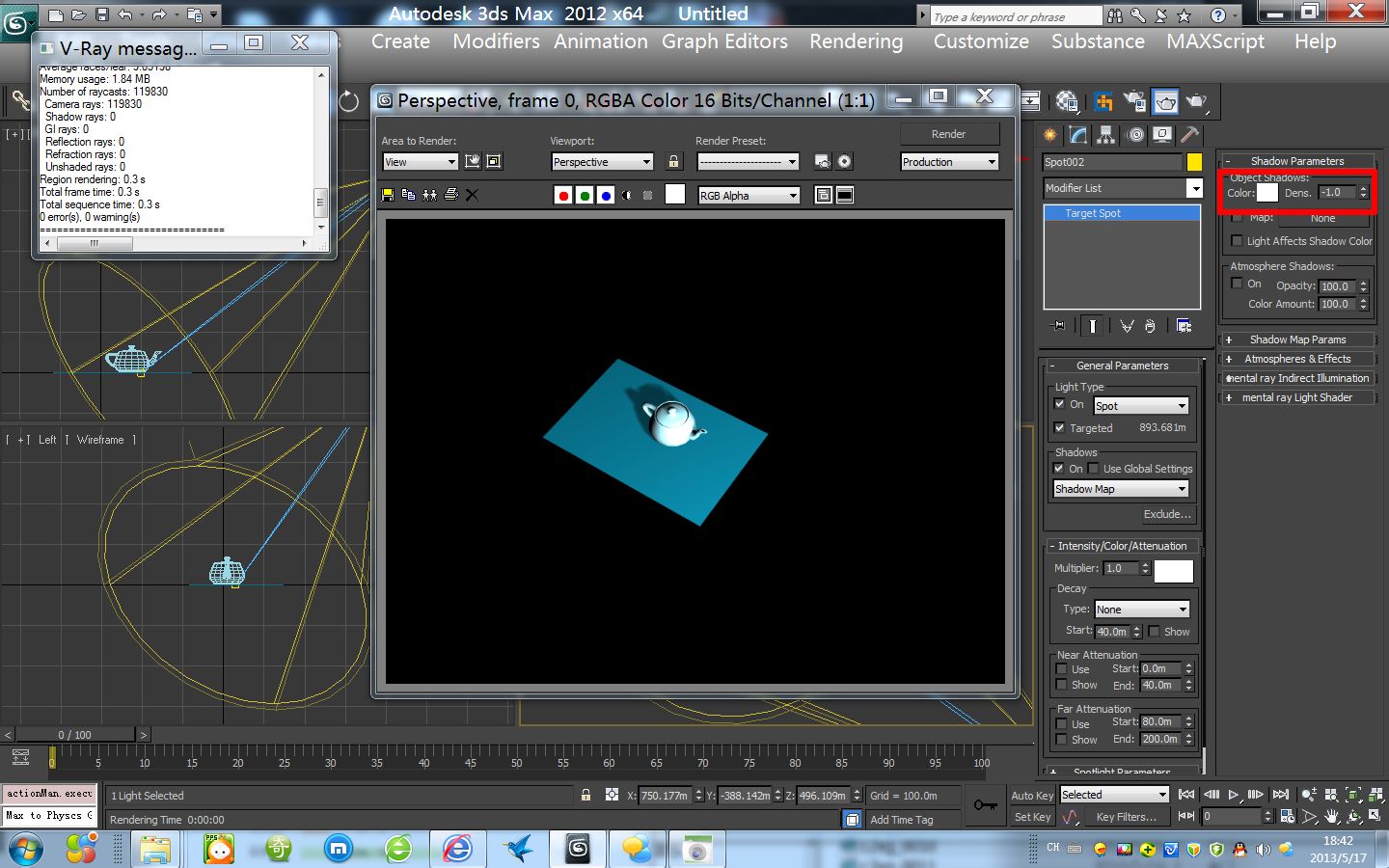Image resolution: width=1389 pixels, height=868 pixels.
Task: Click the Exclude button in General Parameters
Action: 1168,514
